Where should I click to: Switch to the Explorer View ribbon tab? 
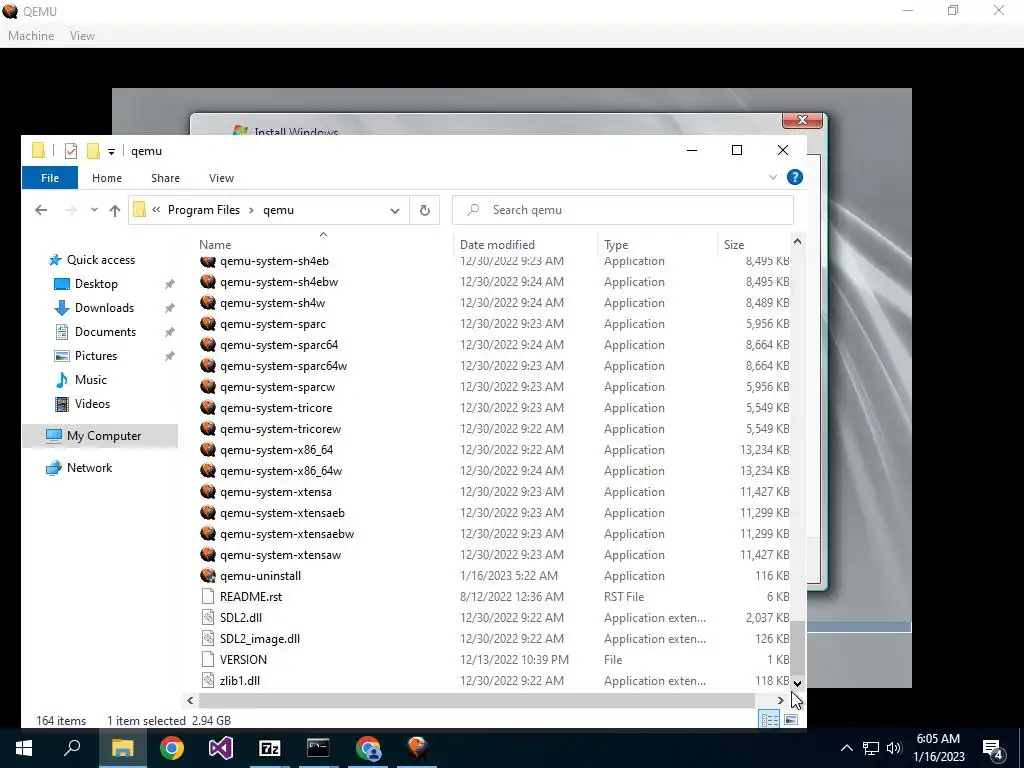pyautogui.click(x=221, y=178)
